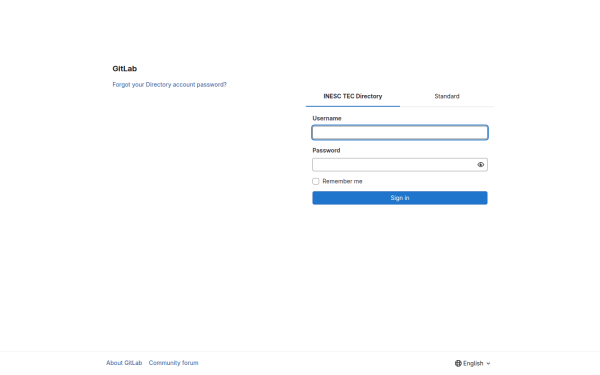Click the globe language icon
600x375 pixels.
click(x=458, y=363)
